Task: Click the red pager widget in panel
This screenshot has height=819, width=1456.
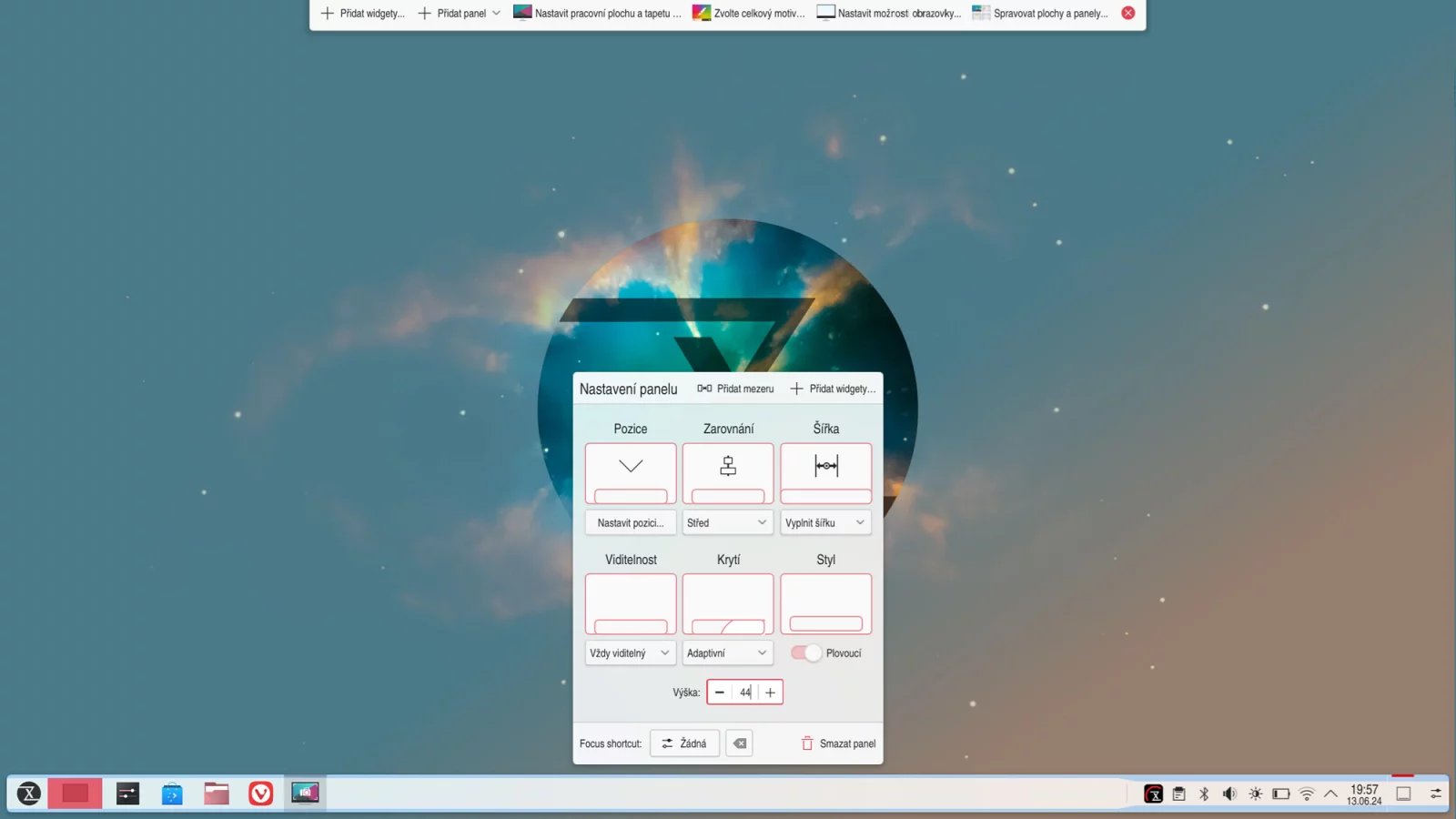Action: point(75,794)
